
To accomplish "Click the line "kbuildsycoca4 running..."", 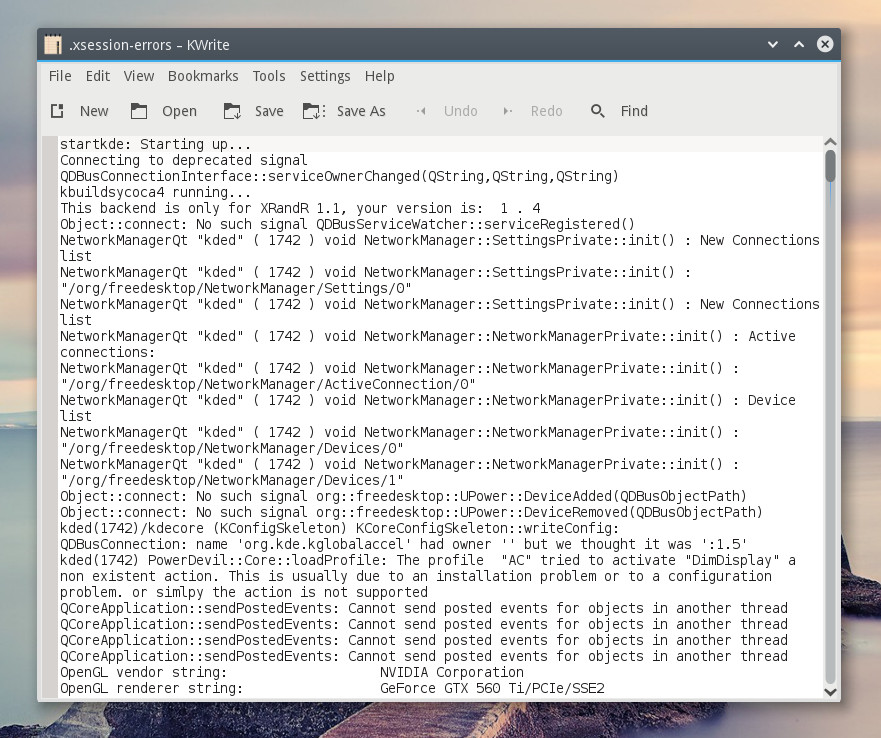I will 156,192.
